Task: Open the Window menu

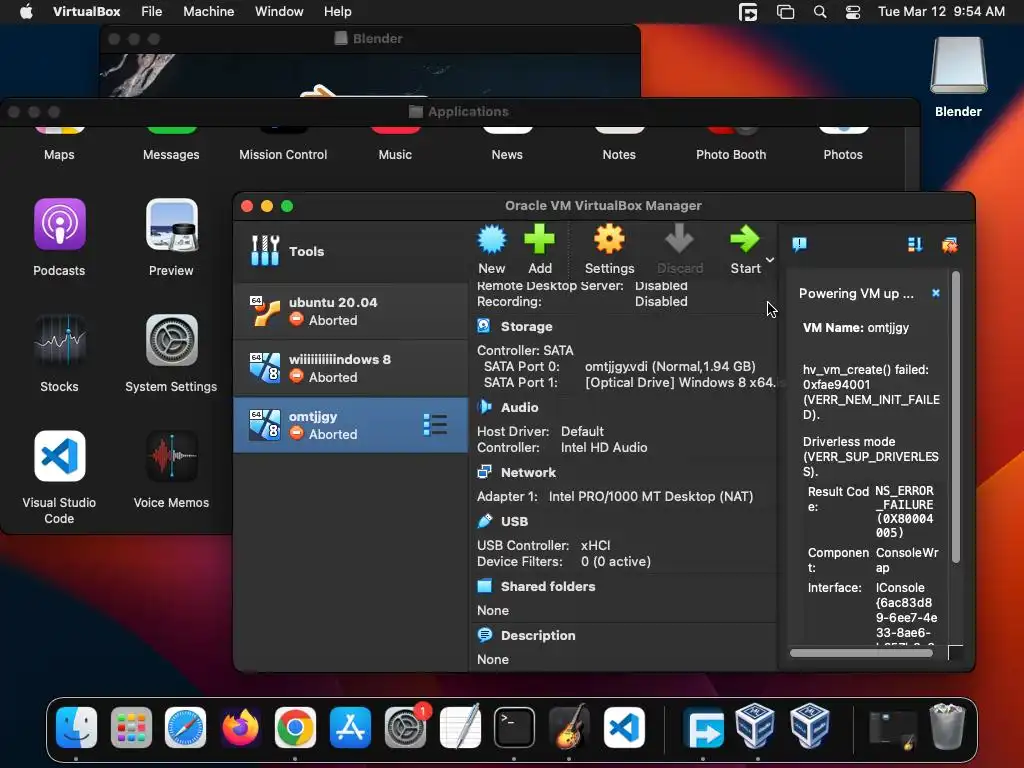Action: pos(279,12)
